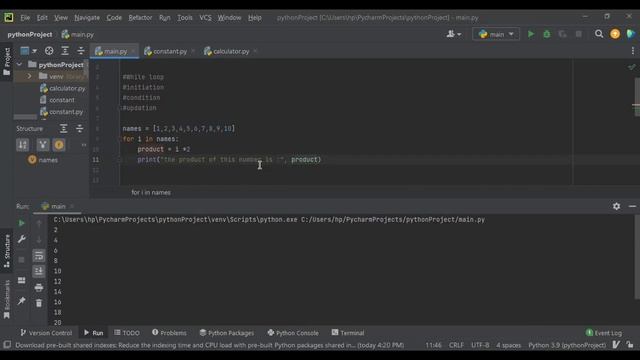Screen dimensions: 640x360
Task: Click the 4 spaces indent widget
Action: tap(509, 345)
